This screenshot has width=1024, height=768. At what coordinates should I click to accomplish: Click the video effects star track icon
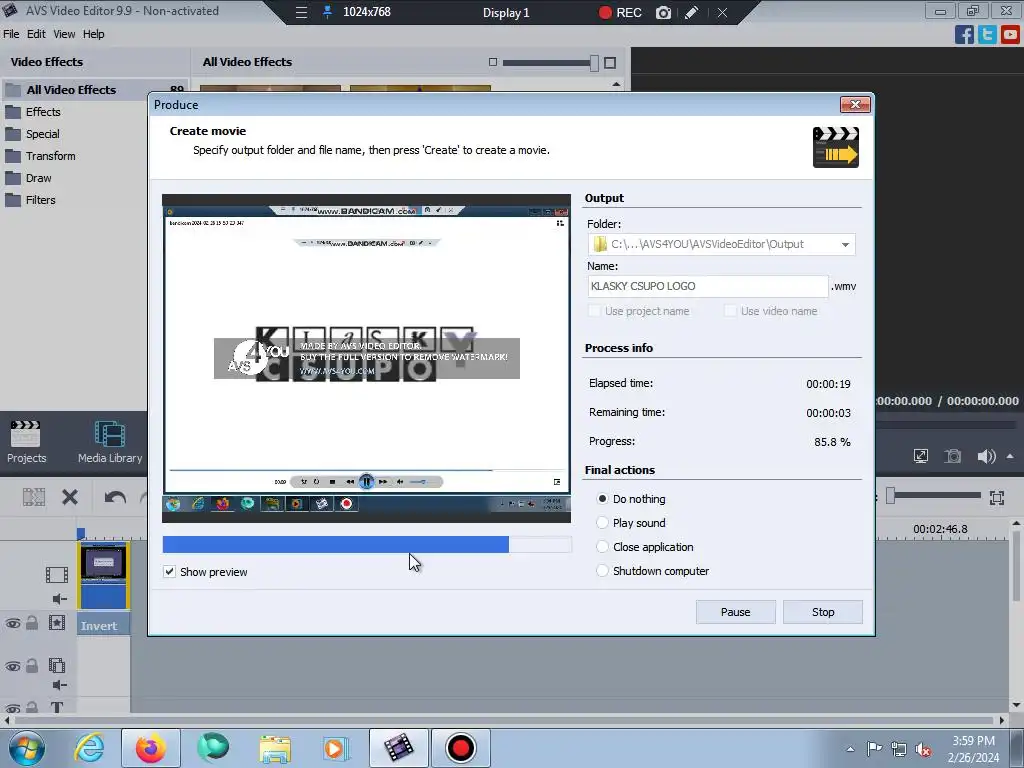click(x=57, y=623)
